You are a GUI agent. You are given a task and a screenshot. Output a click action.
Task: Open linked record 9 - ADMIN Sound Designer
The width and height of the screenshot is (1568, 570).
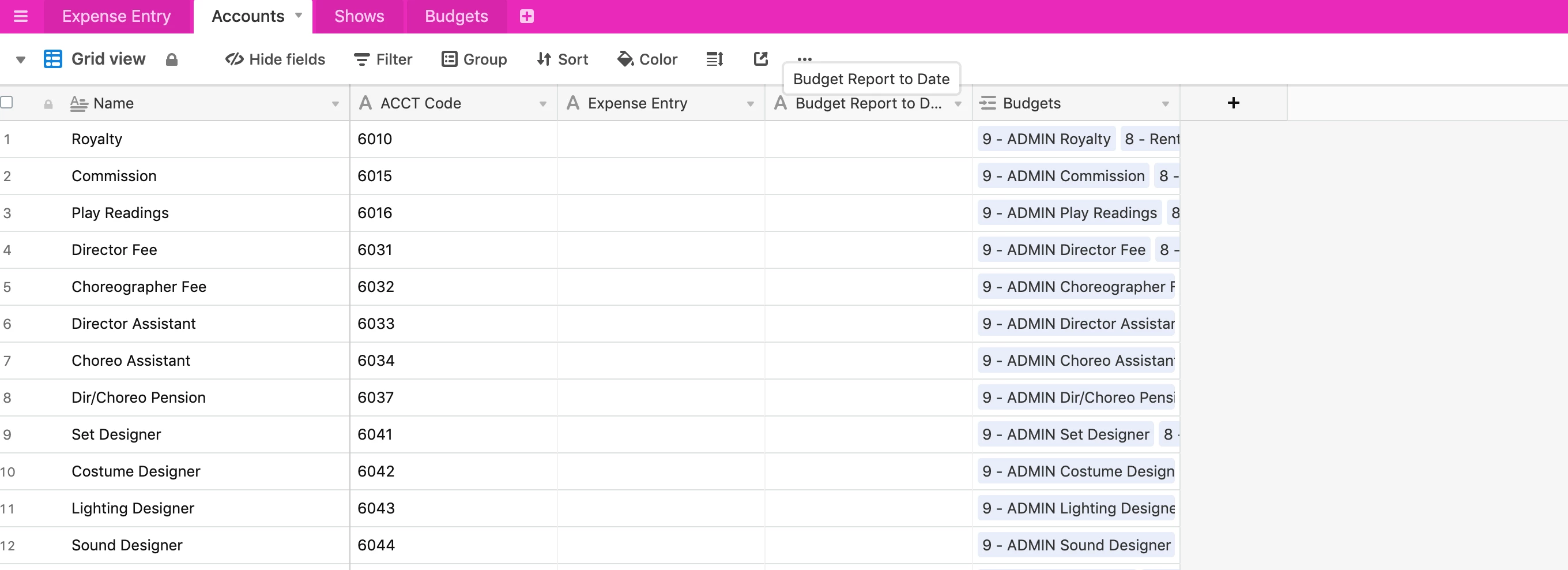(1076, 545)
